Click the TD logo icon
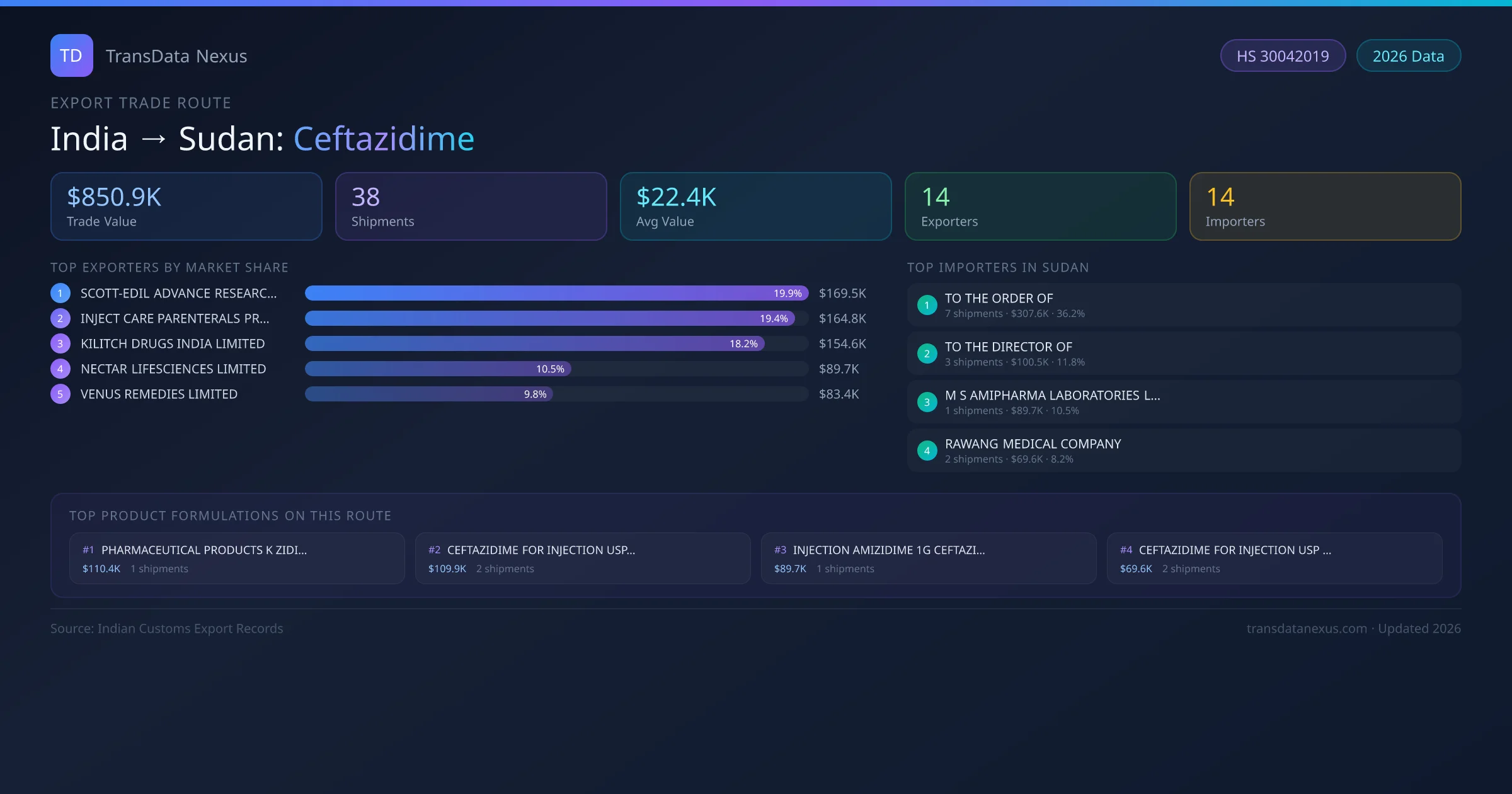The height and width of the screenshot is (794, 1512). (x=71, y=55)
